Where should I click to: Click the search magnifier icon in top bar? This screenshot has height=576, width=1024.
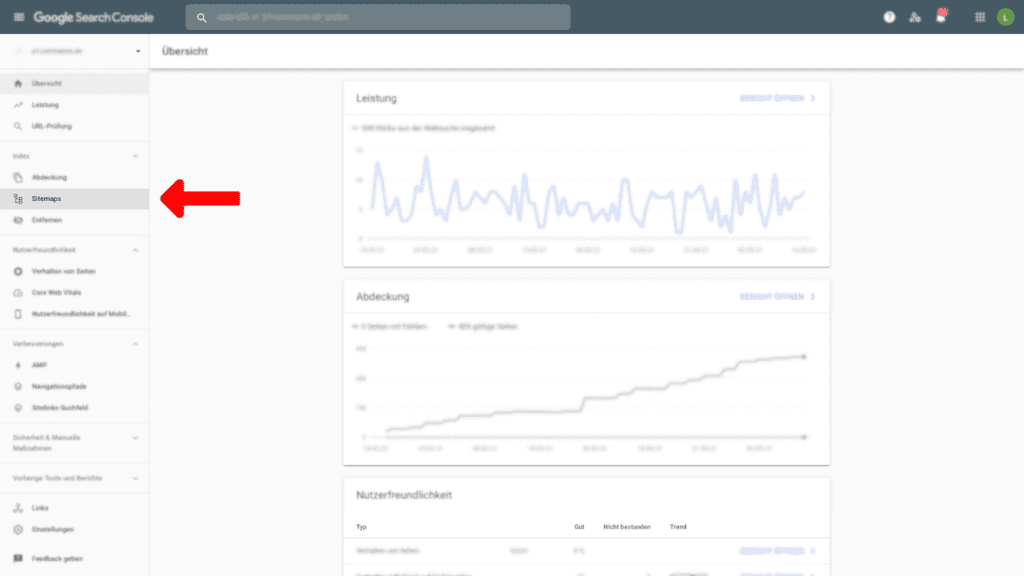202,18
